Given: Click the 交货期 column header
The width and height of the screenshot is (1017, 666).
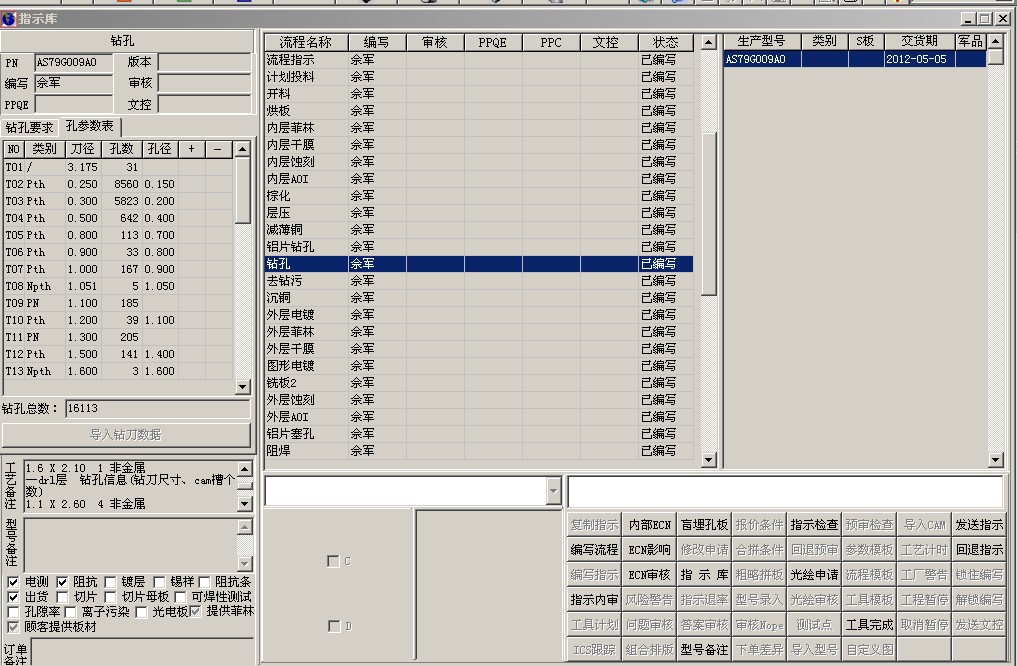Looking at the screenshot, I should (x=919, y=42).
